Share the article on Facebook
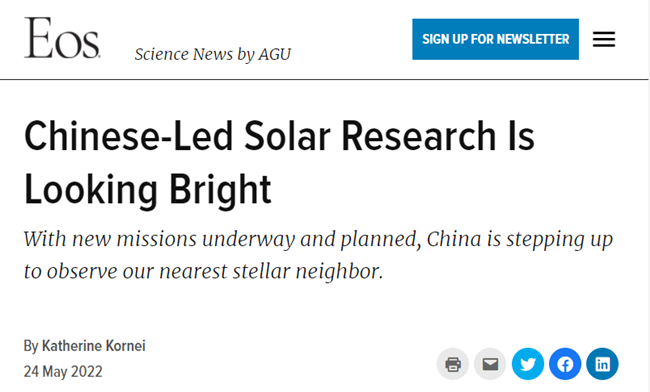 pos(565,364)
